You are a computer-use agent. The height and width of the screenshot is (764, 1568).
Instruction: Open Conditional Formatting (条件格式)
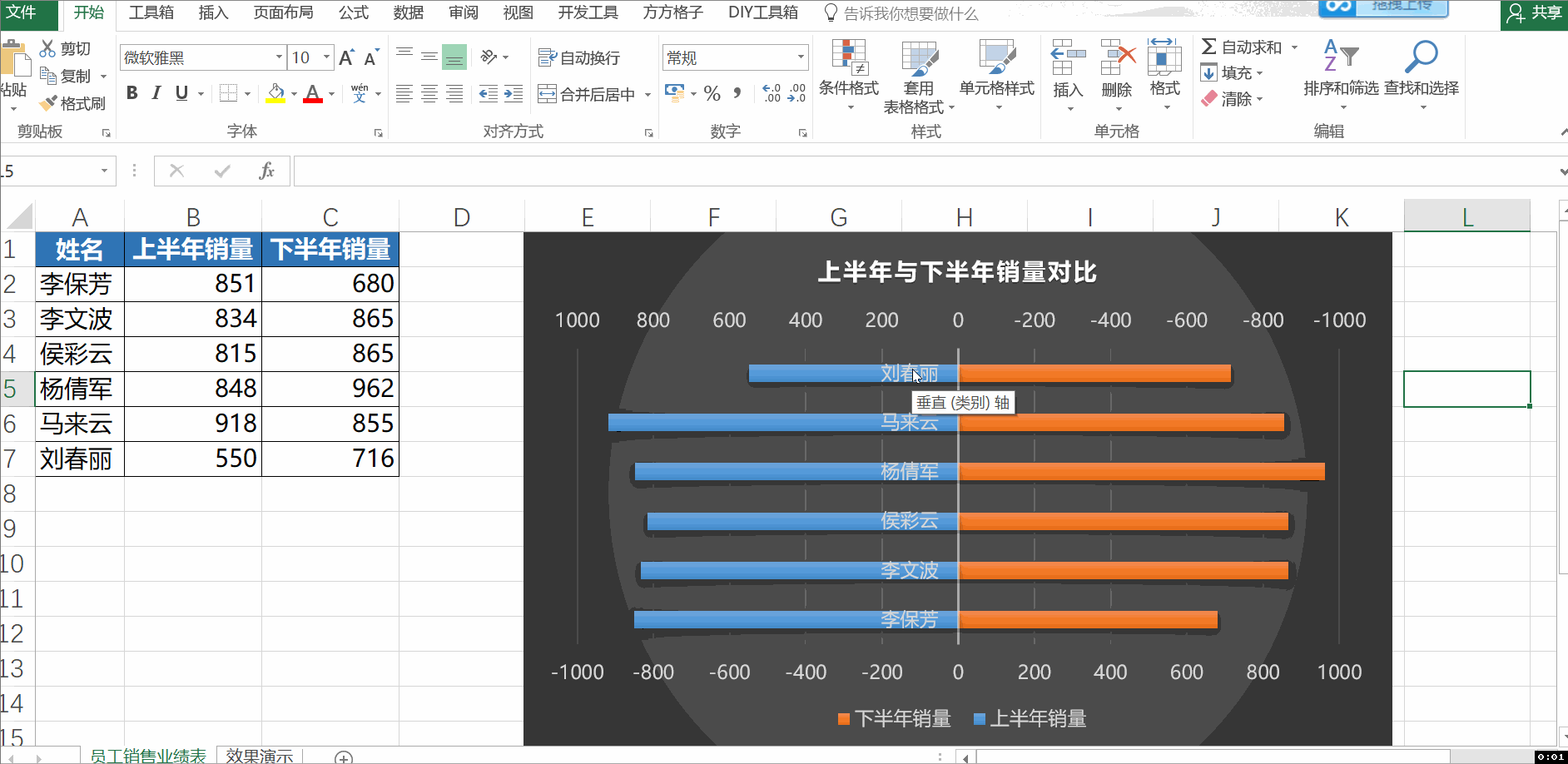coord(849,77)
